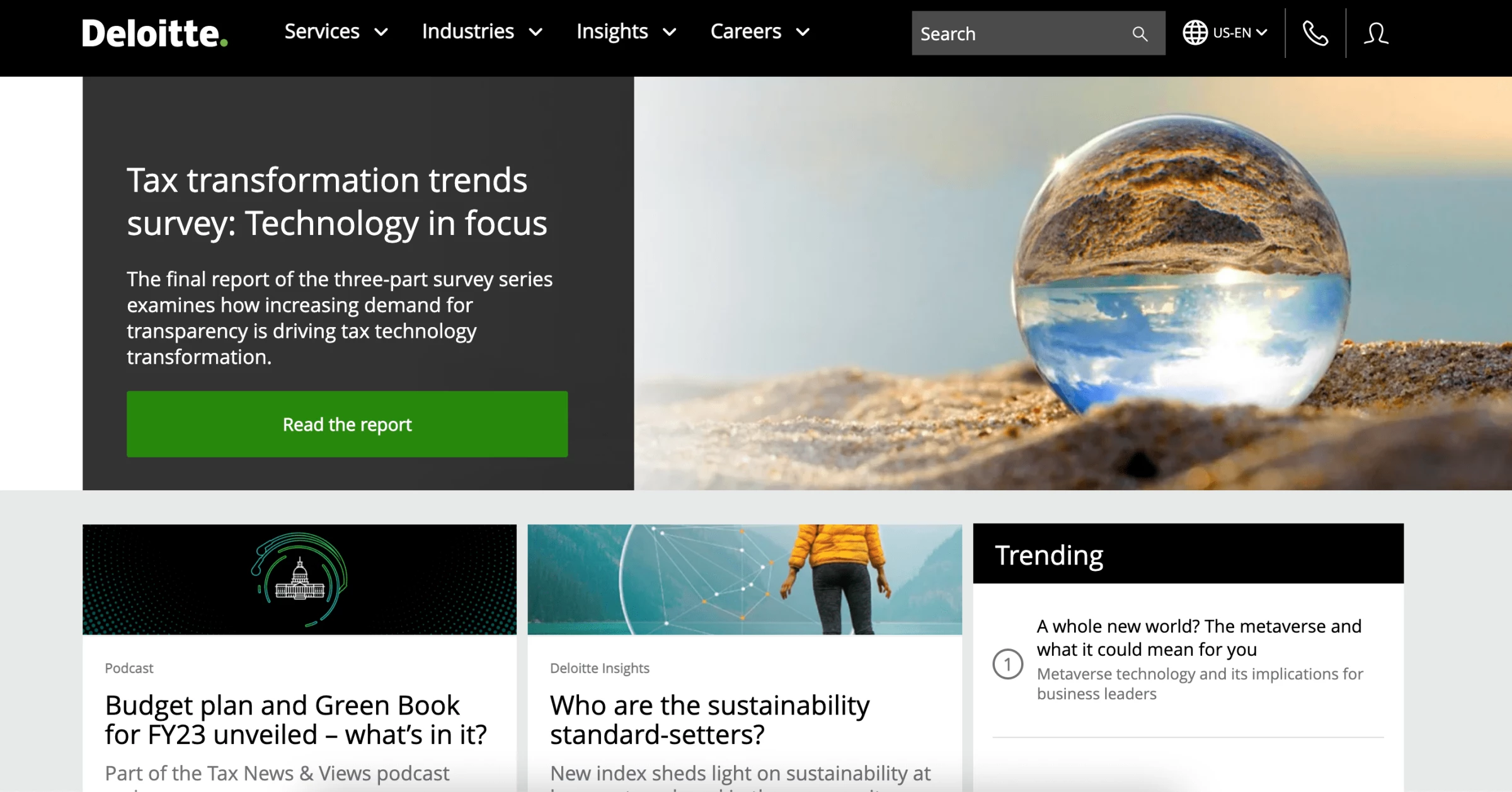This screenshot has height=792, width=1512.
Task: Click the yellow jacket sustainability thumbnail
Action: click(x=745, y=580)
